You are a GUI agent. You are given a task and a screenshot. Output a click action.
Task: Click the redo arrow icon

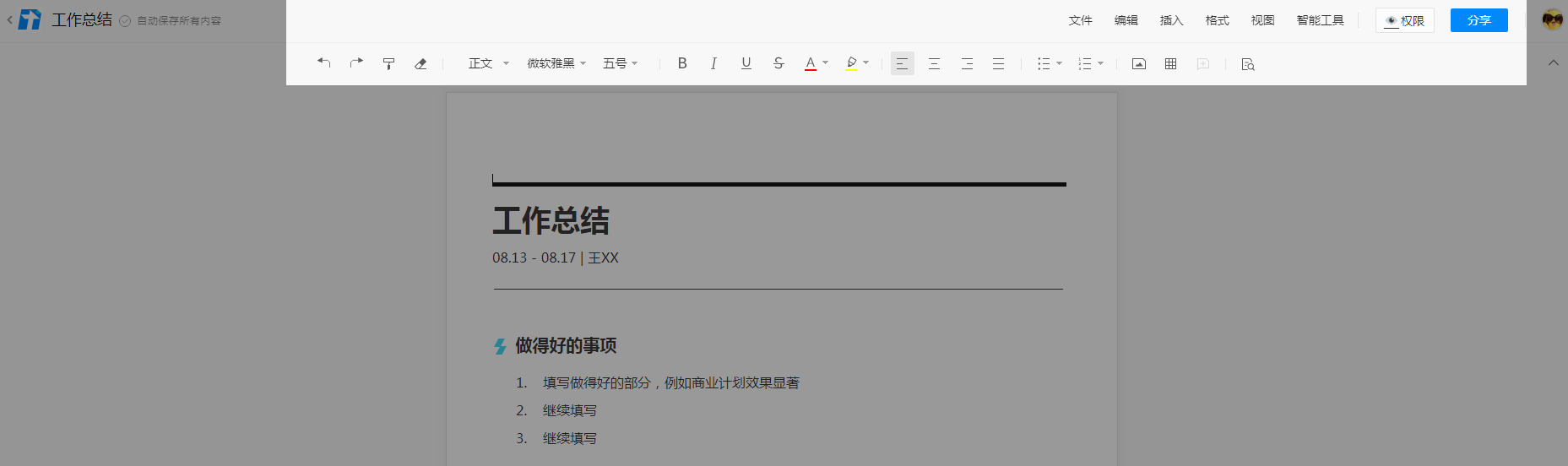[x=356, y=63]
